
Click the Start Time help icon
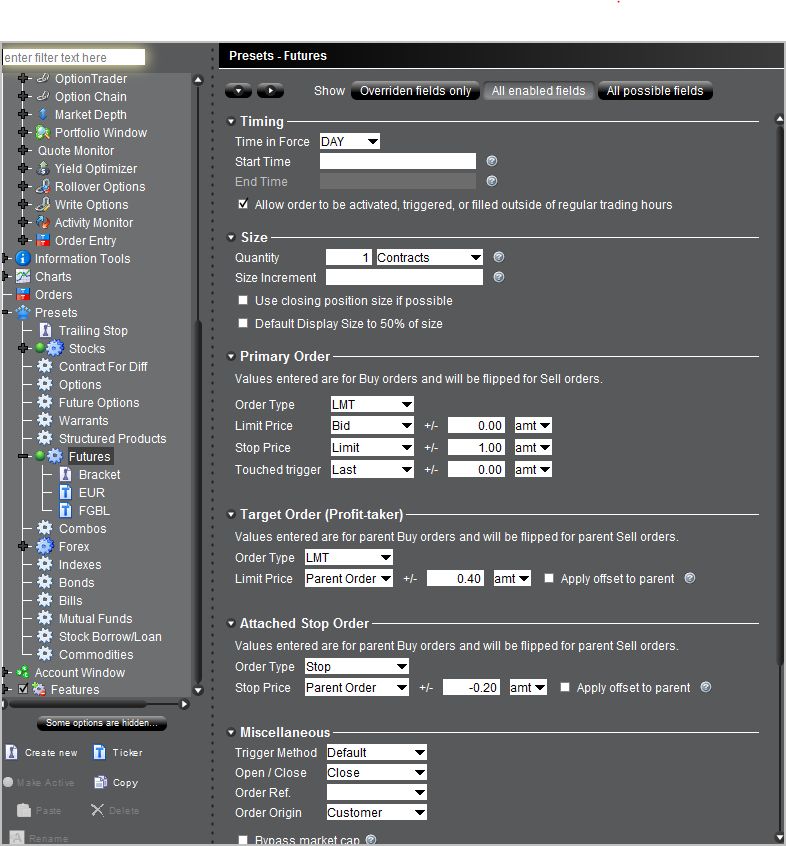tap(491, 161)
